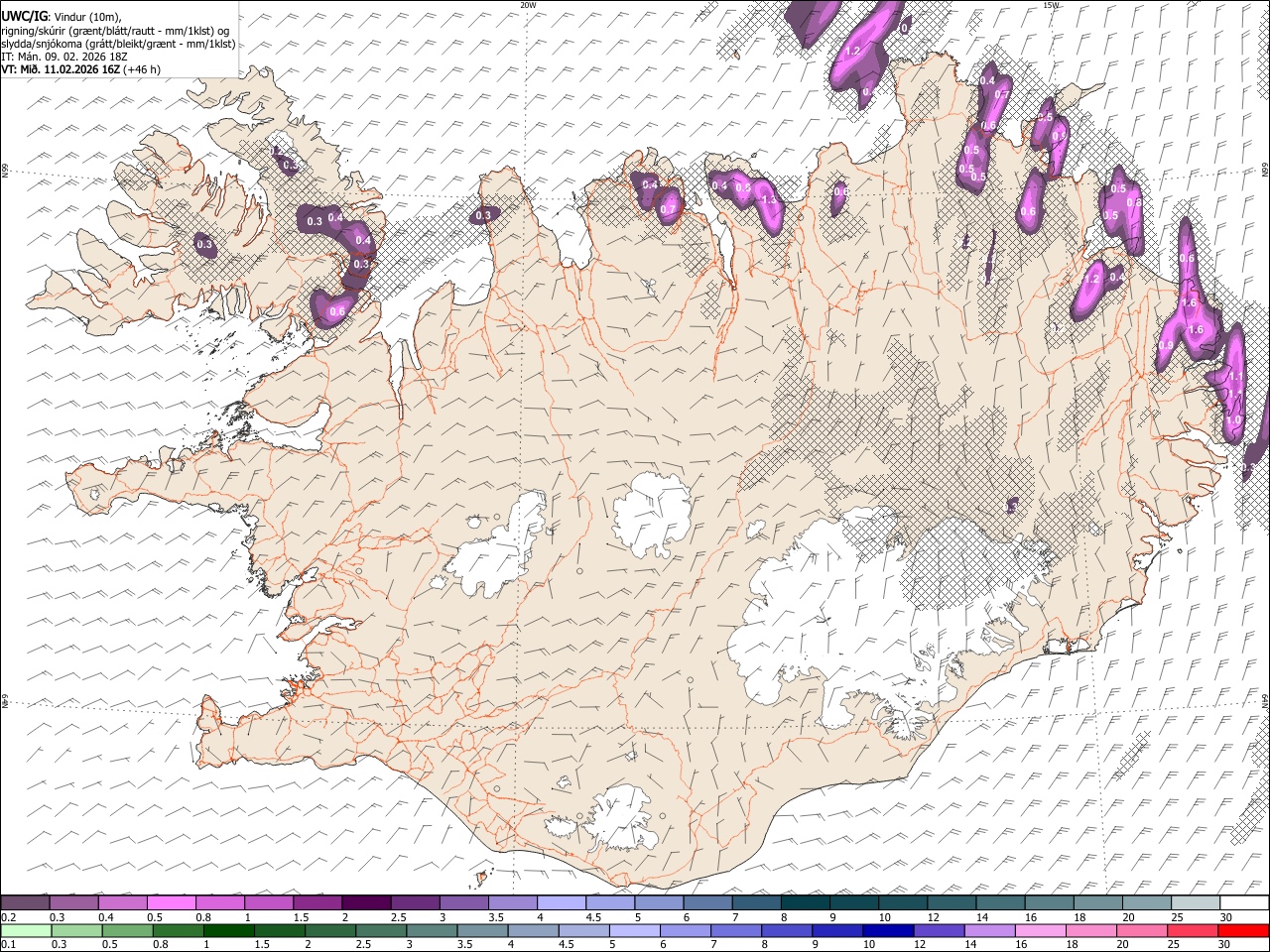
Task: Select the light violet swatch labeled 14 in lower bar
Action: (x=989, y=930)
